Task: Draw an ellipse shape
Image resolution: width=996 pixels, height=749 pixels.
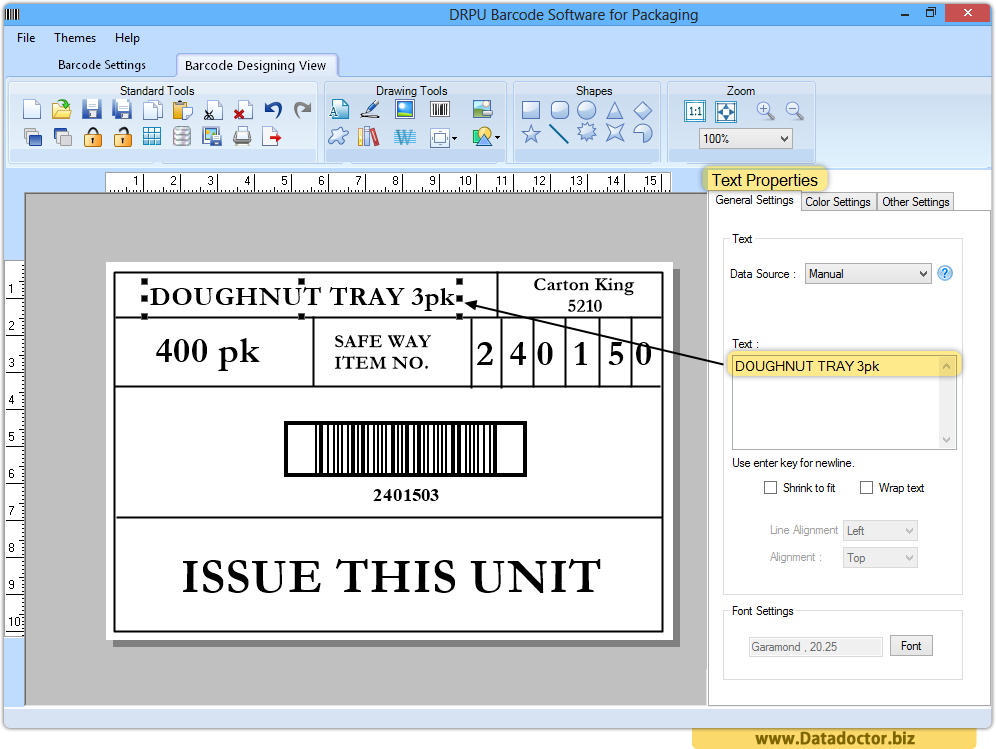Action: (586, 110)
